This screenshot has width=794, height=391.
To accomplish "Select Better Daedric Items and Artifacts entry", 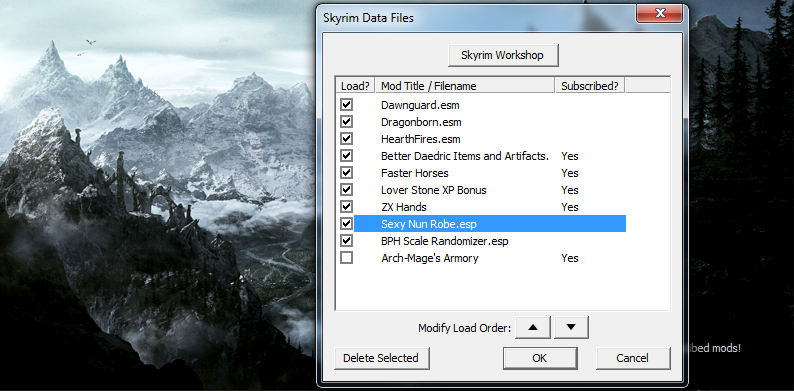I will pyautogui.click(x=465, y=156).
